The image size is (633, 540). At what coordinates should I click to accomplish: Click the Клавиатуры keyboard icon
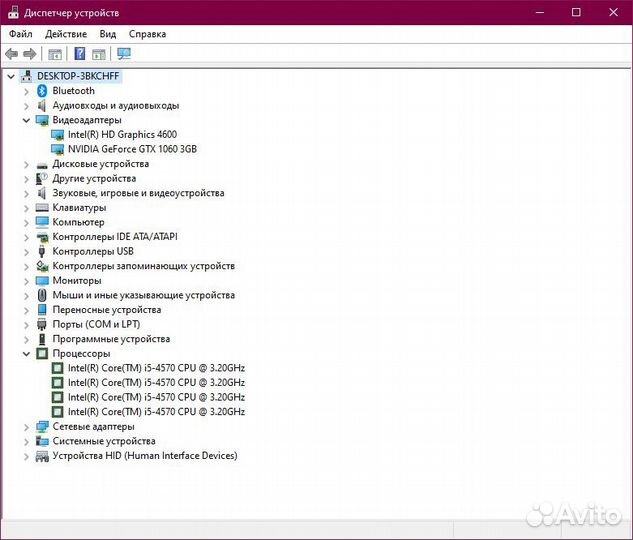(x=42, y=208)
